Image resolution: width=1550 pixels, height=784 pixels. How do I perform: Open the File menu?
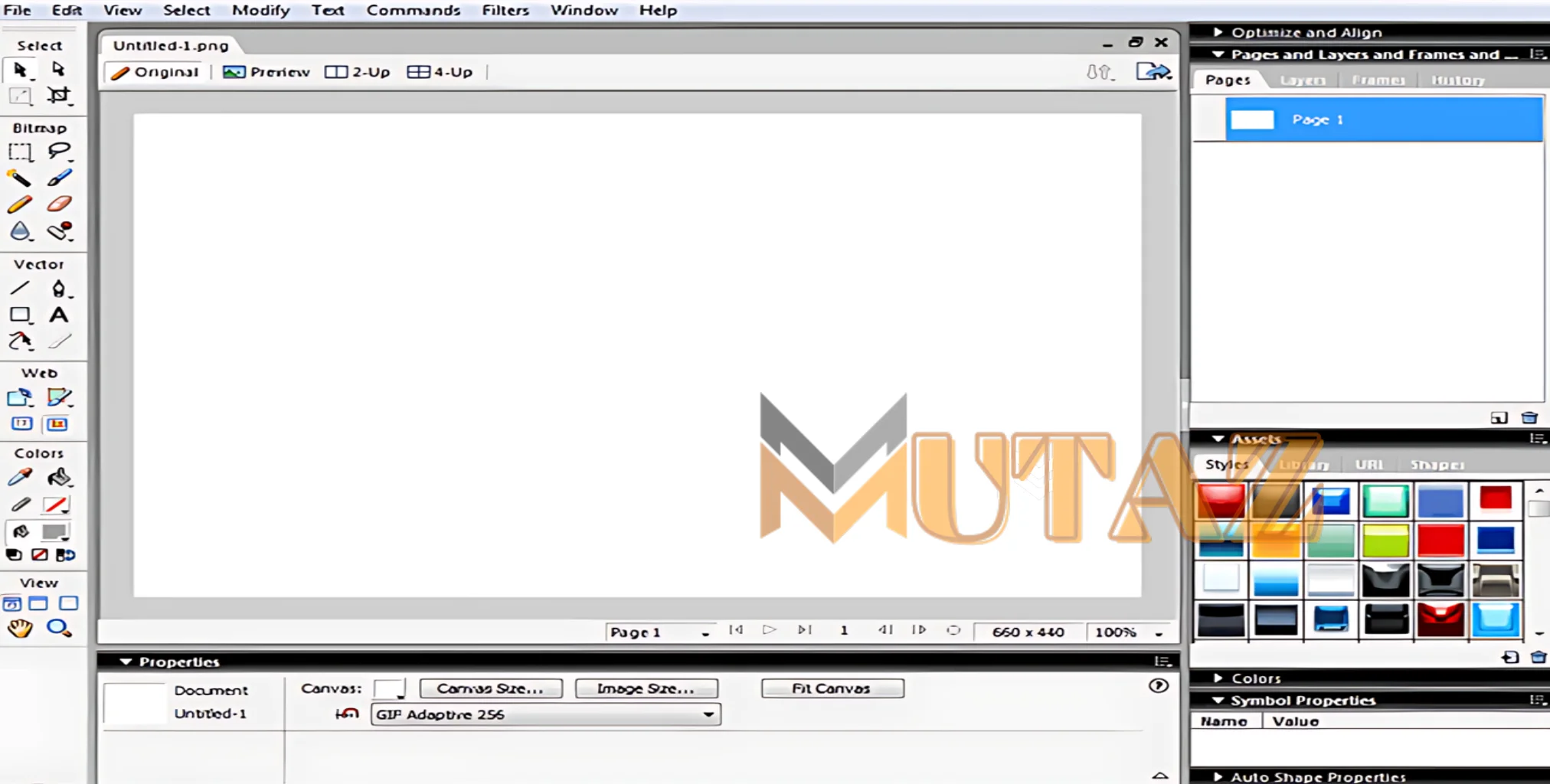[x=18, y=11]
